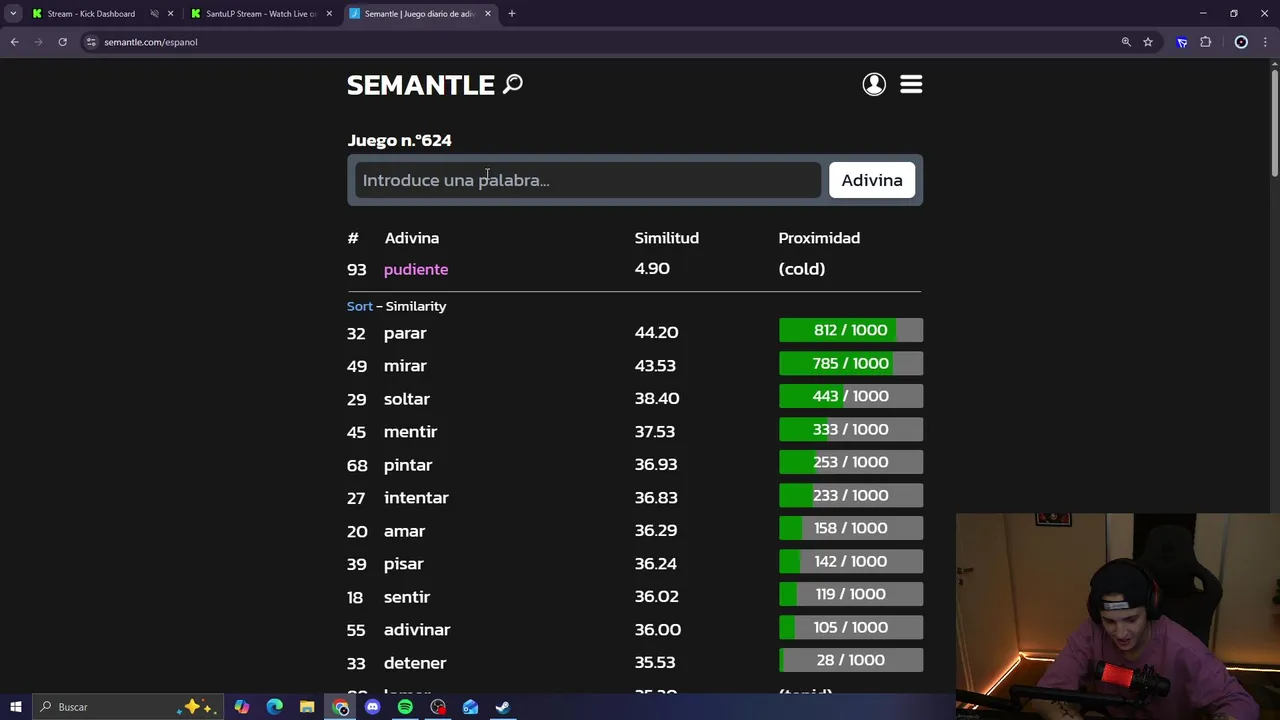Open the Chrome profile avatar
The width and height of the screenshot is (1280, 720).
click(1241, 42)
